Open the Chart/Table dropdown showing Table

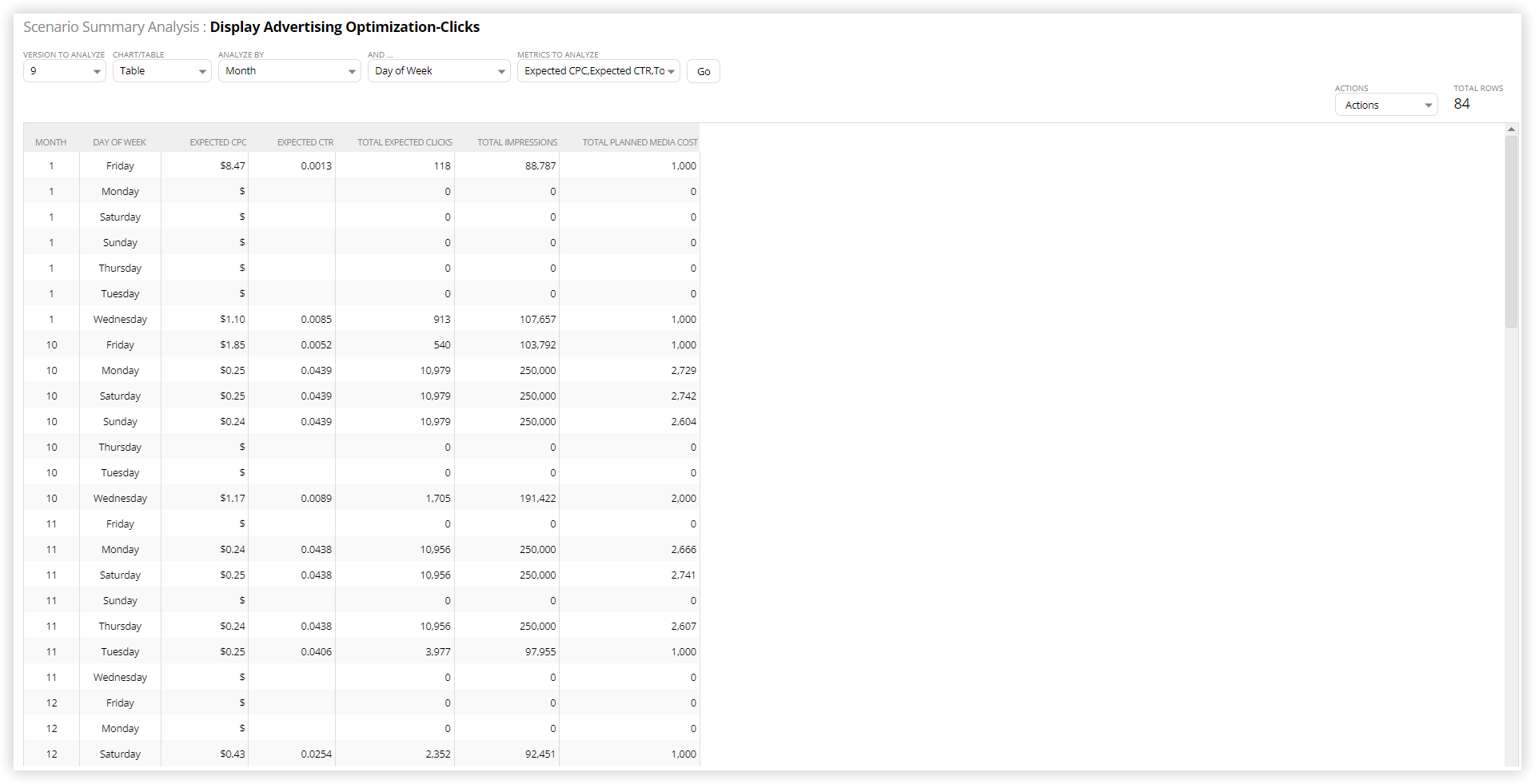[x=161, y=71]
